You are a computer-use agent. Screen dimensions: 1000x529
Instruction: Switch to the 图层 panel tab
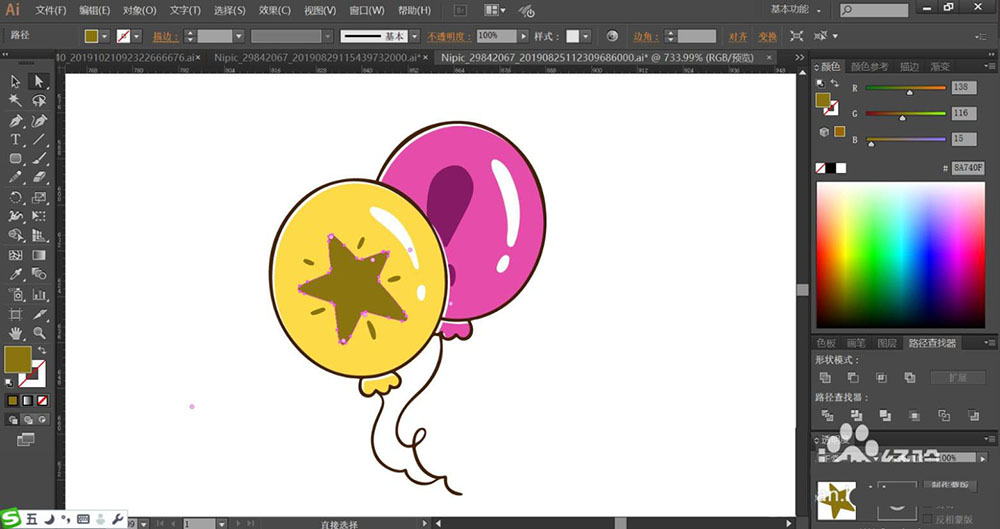click(886, 343)
